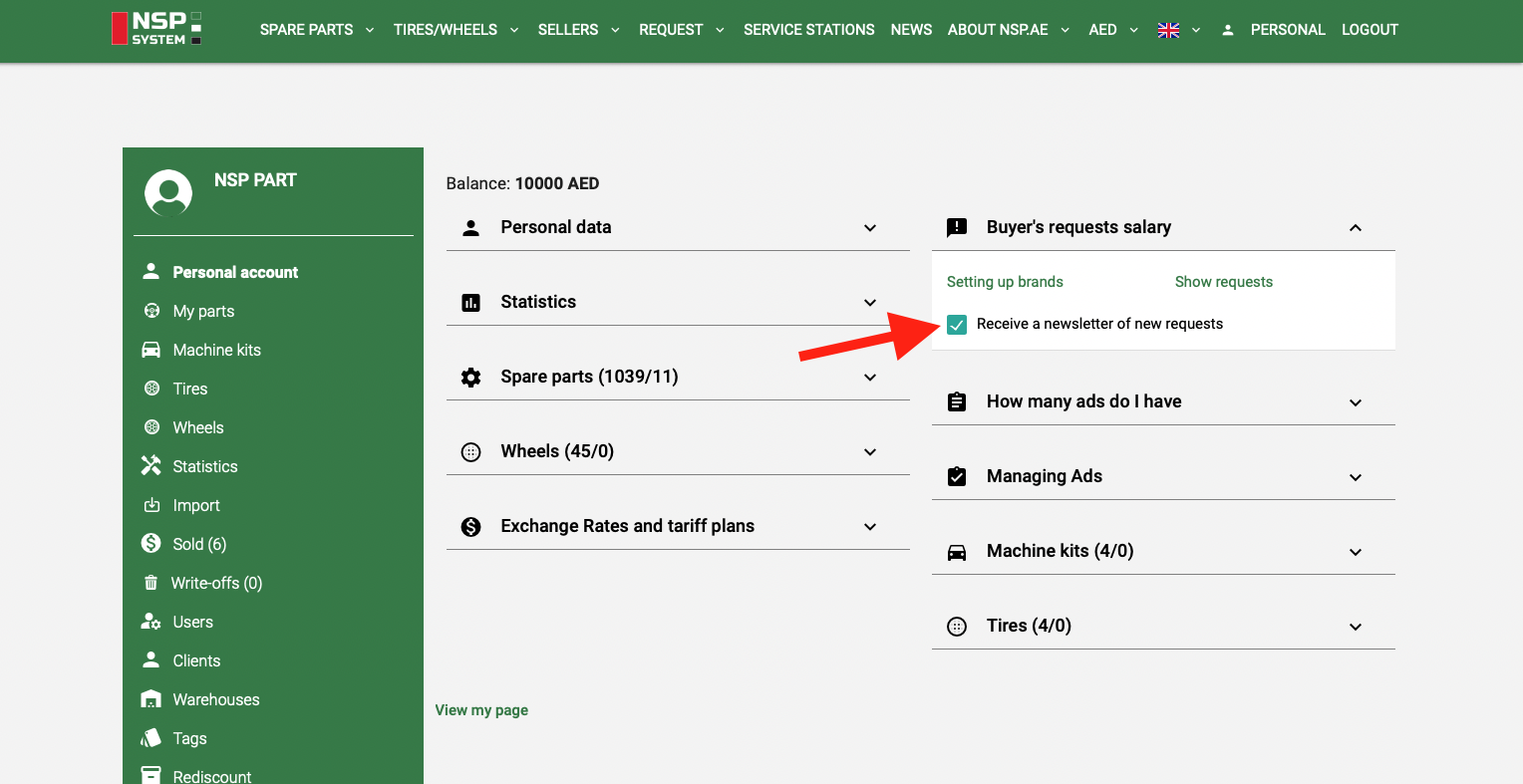Click the Write-offs trash icon
Image resolution: width=1523 pixels, height=784 pixels.
pyautogui.click(x=152, y=583)
